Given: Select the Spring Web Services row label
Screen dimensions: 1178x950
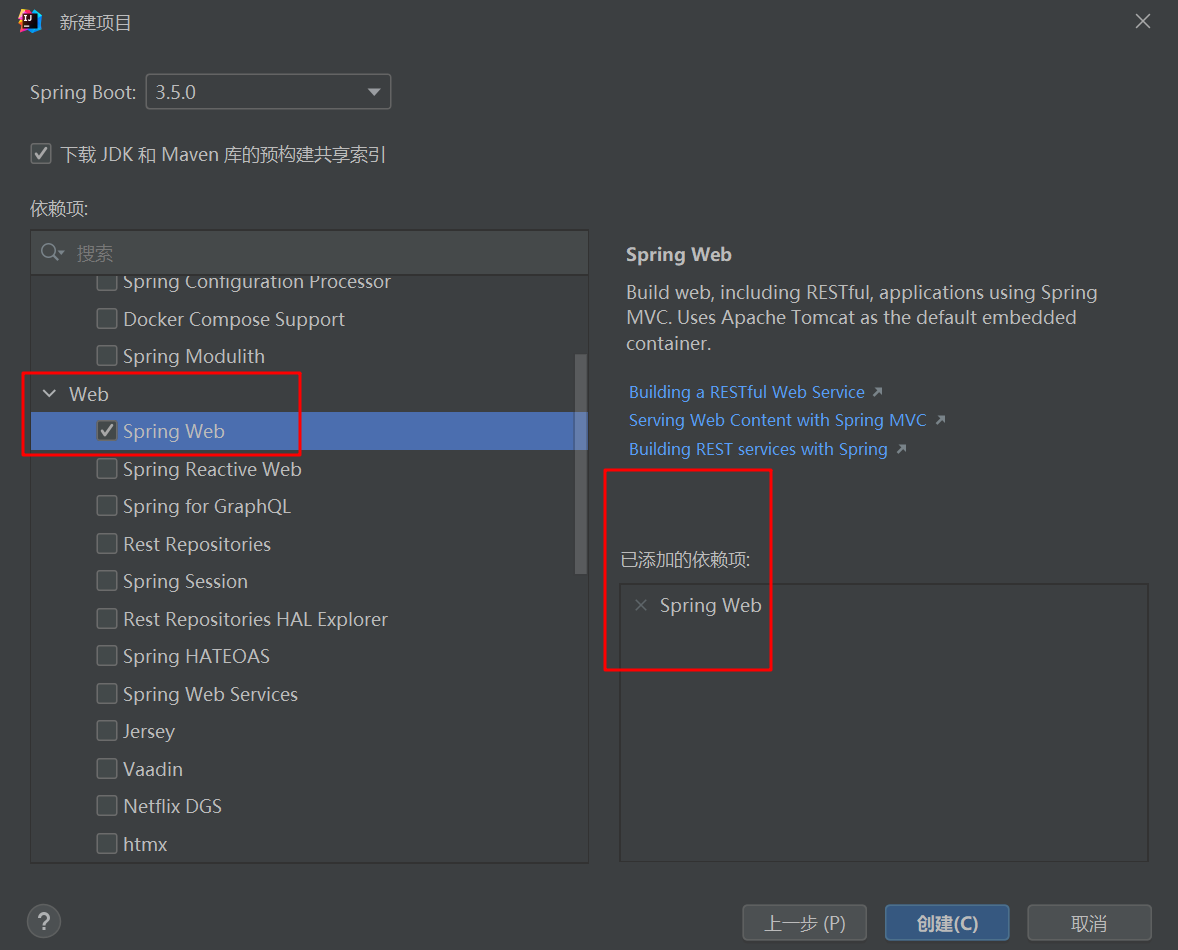Looking at the screenshot, I should click(210, 695).
